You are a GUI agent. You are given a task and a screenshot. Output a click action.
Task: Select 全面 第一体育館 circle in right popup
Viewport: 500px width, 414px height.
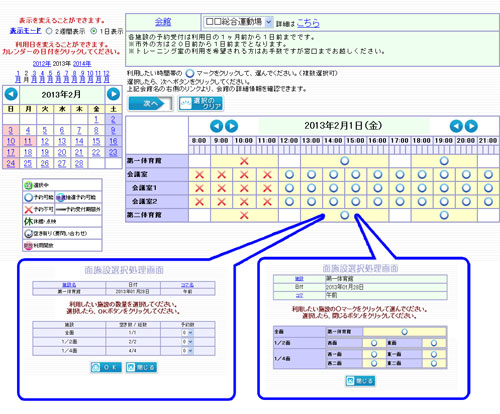point(404,332)
